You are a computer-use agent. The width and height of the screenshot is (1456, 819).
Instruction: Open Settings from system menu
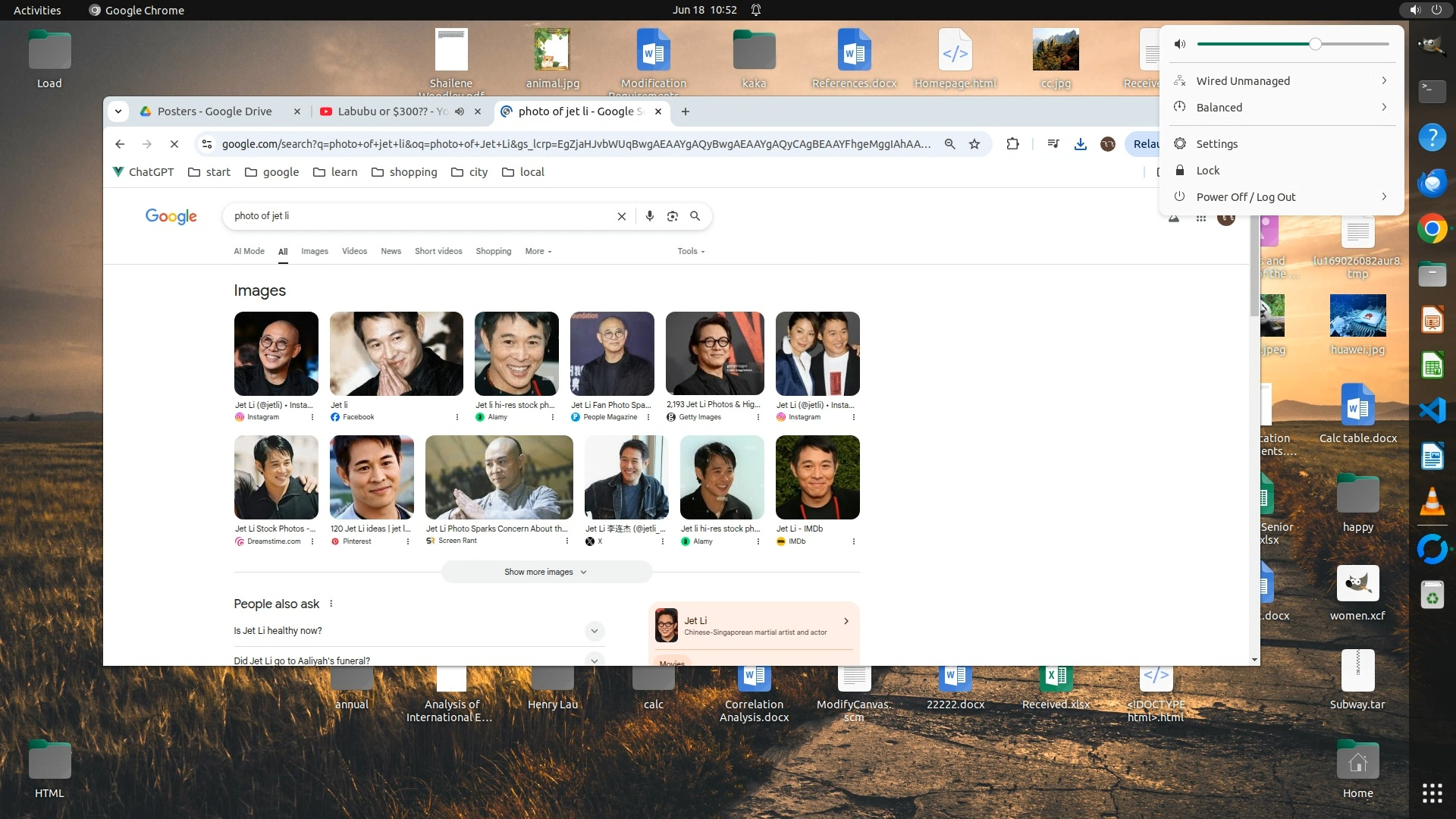(1216, 144)
